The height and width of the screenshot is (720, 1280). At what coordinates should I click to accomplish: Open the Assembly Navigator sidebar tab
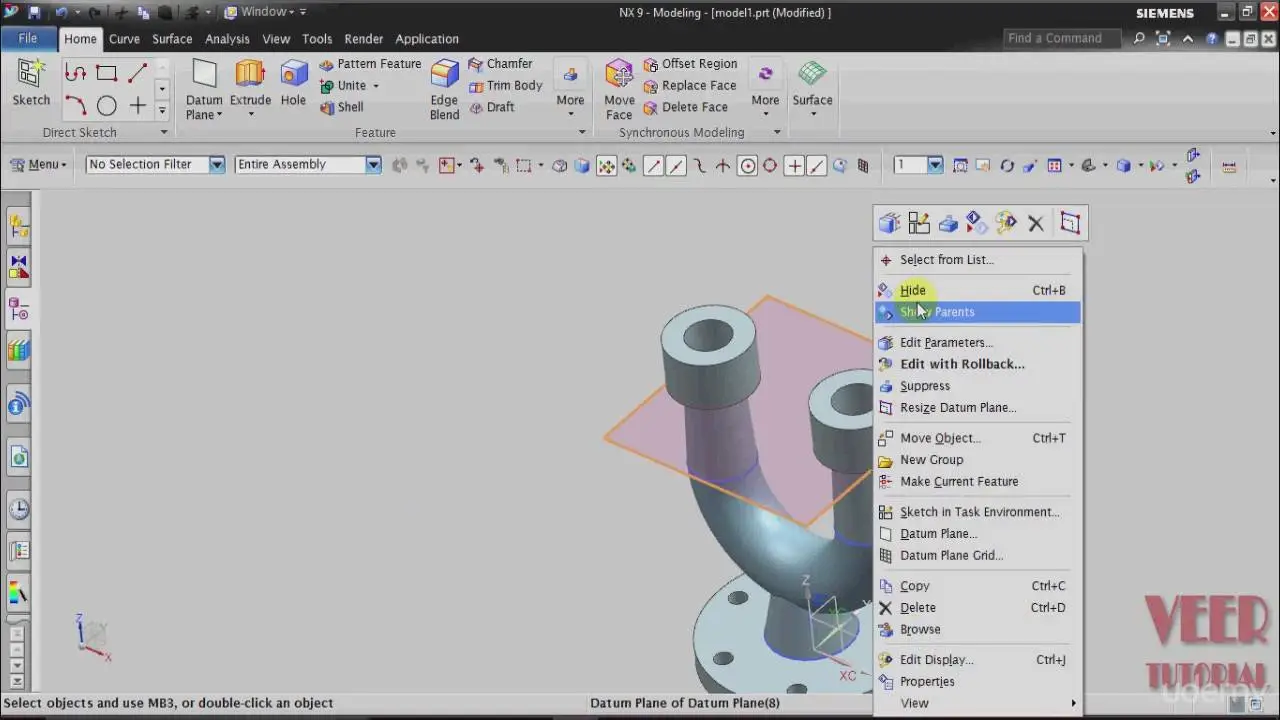[x=18, y=226]
